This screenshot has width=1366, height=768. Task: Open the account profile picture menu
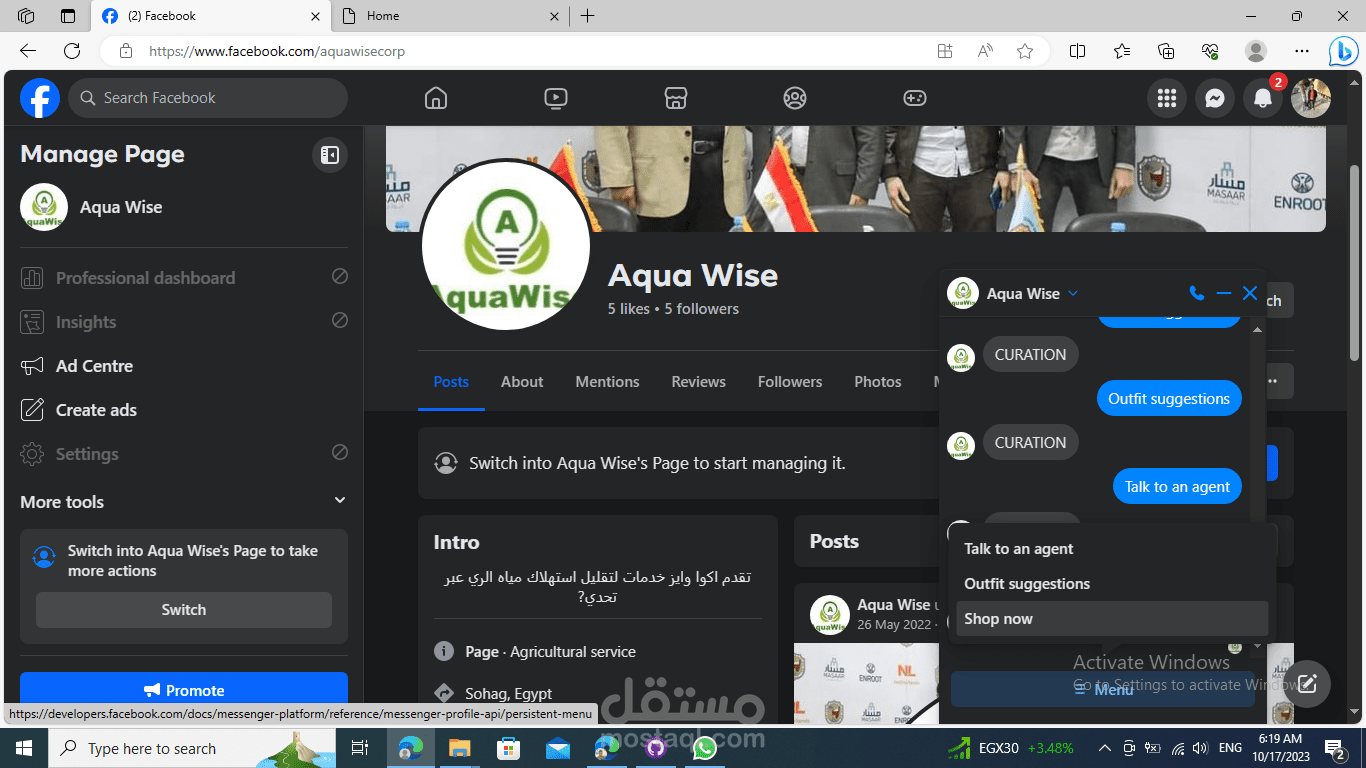point(1311,98)
